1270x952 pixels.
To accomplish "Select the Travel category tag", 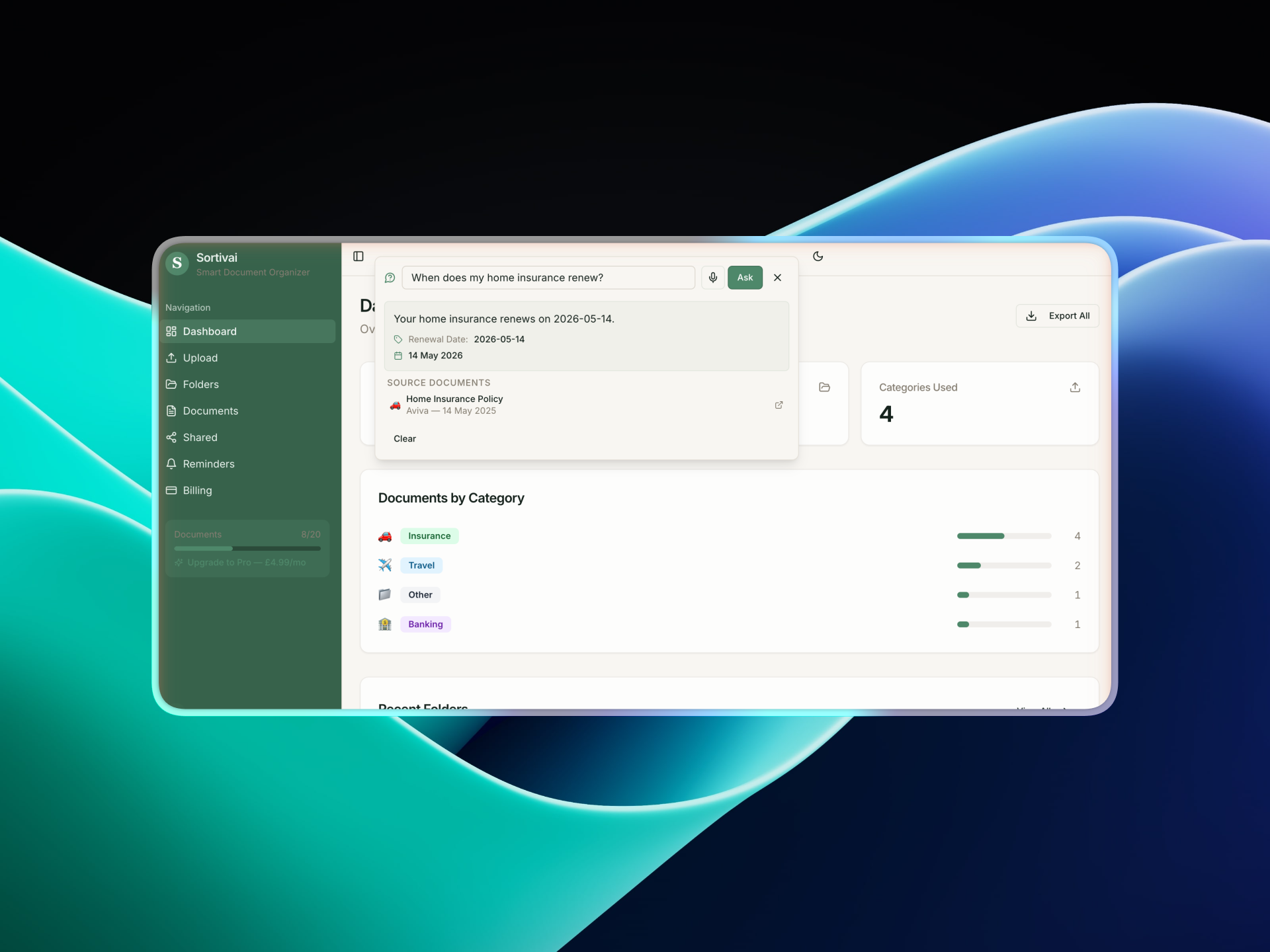I will pyautogui.click(x=421, y=565).
